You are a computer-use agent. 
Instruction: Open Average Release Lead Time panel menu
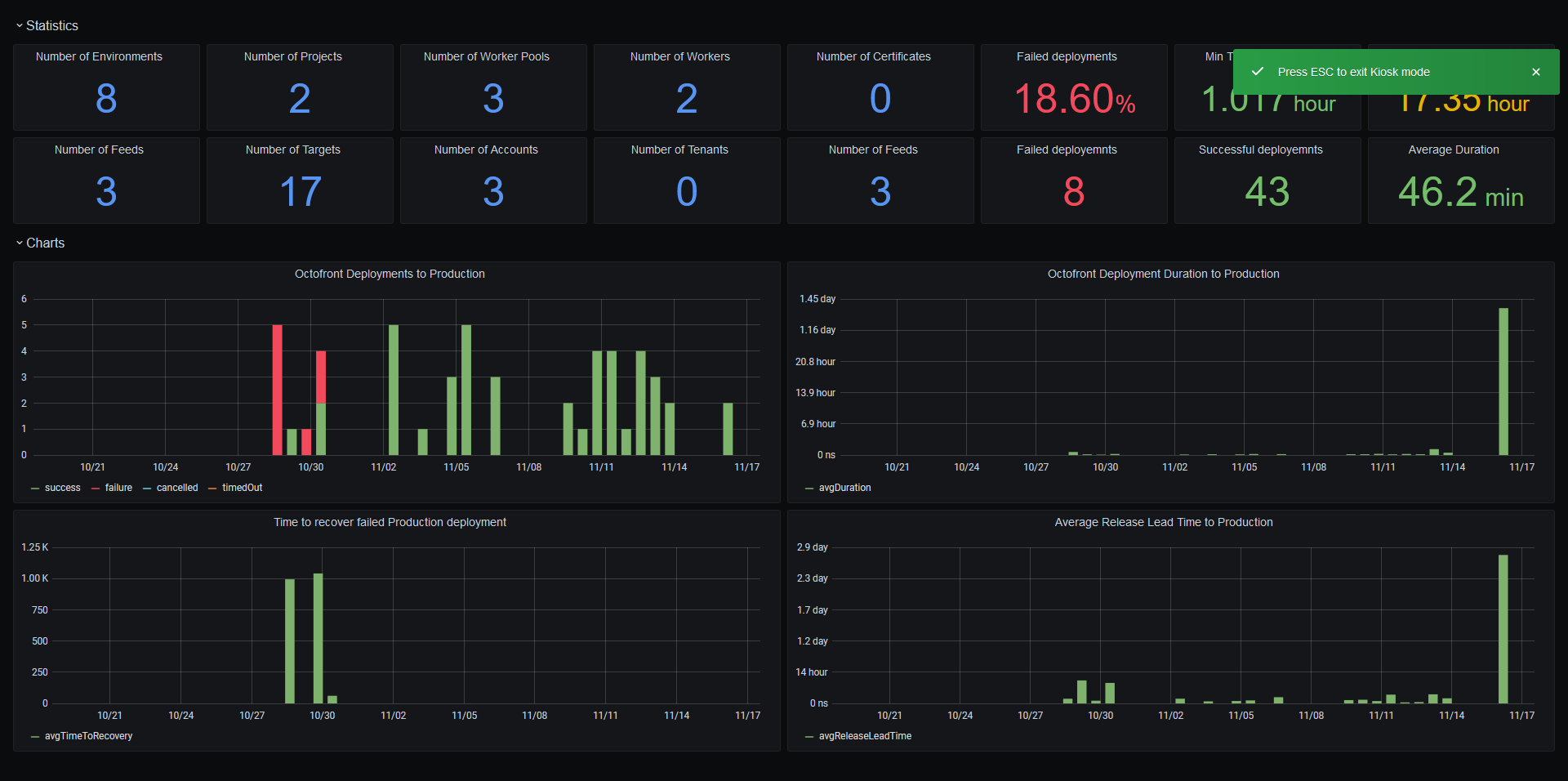click(1163, 522)
